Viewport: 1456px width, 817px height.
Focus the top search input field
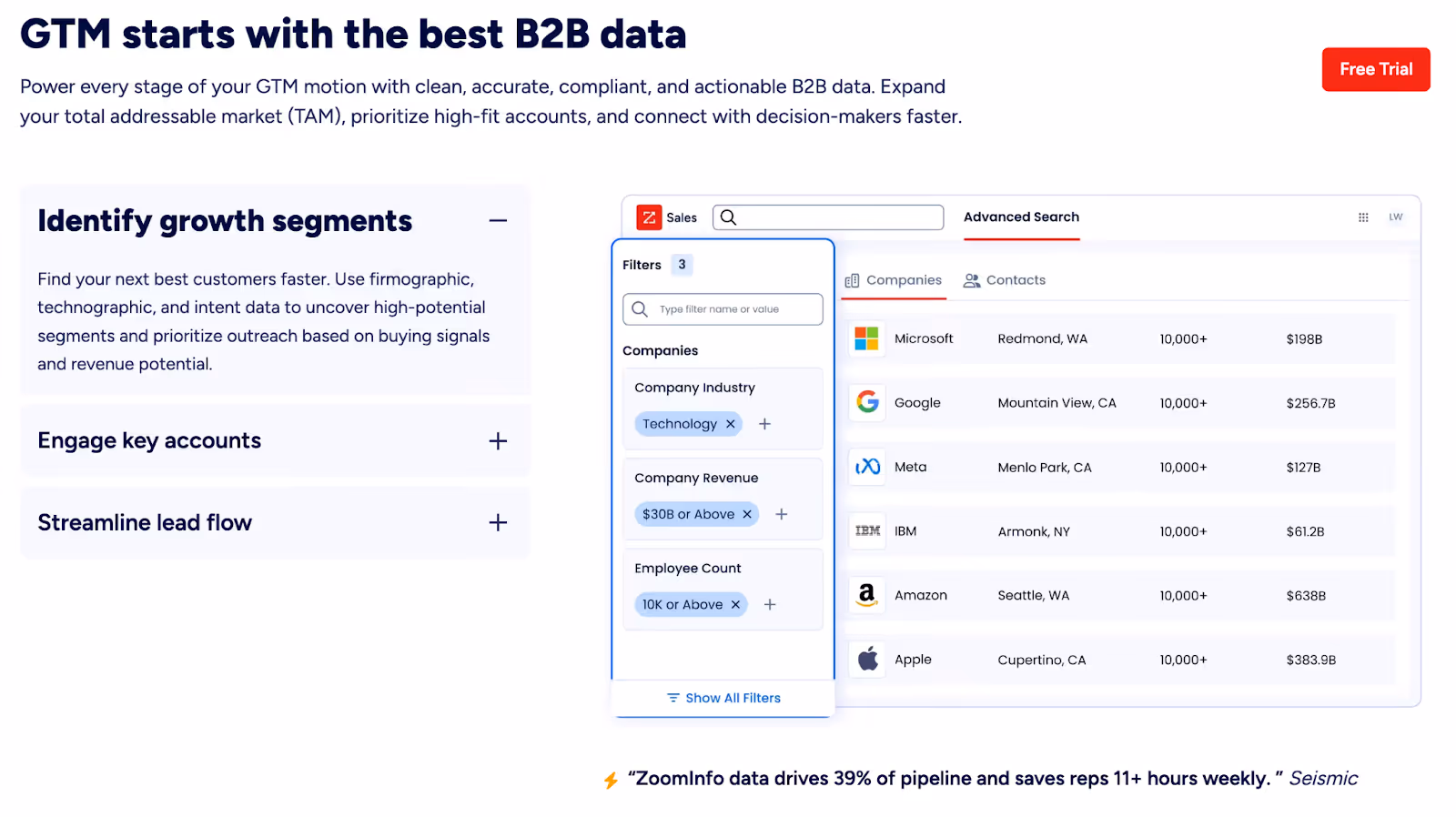[x=828, y=217]
